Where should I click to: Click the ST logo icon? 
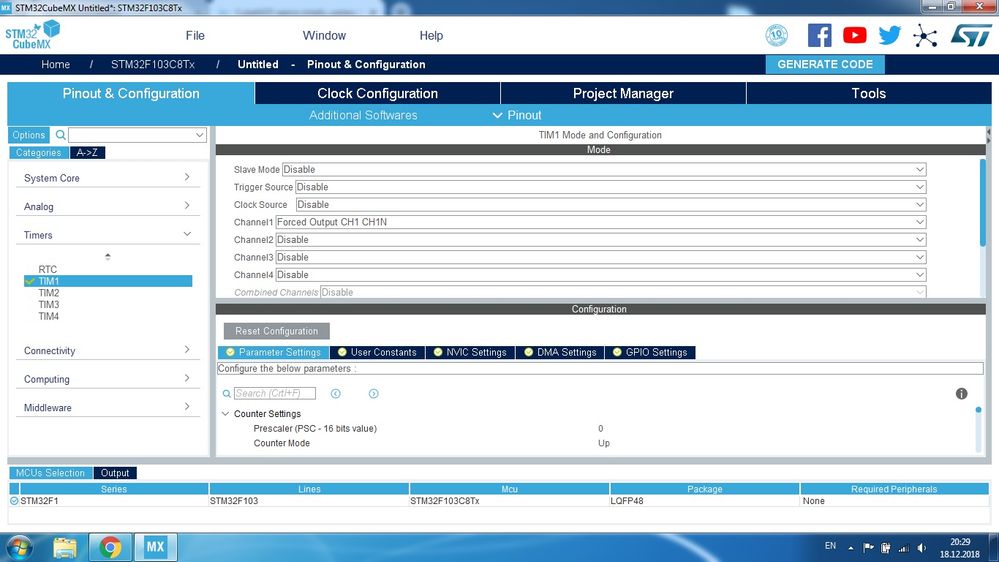click(971, 35)
